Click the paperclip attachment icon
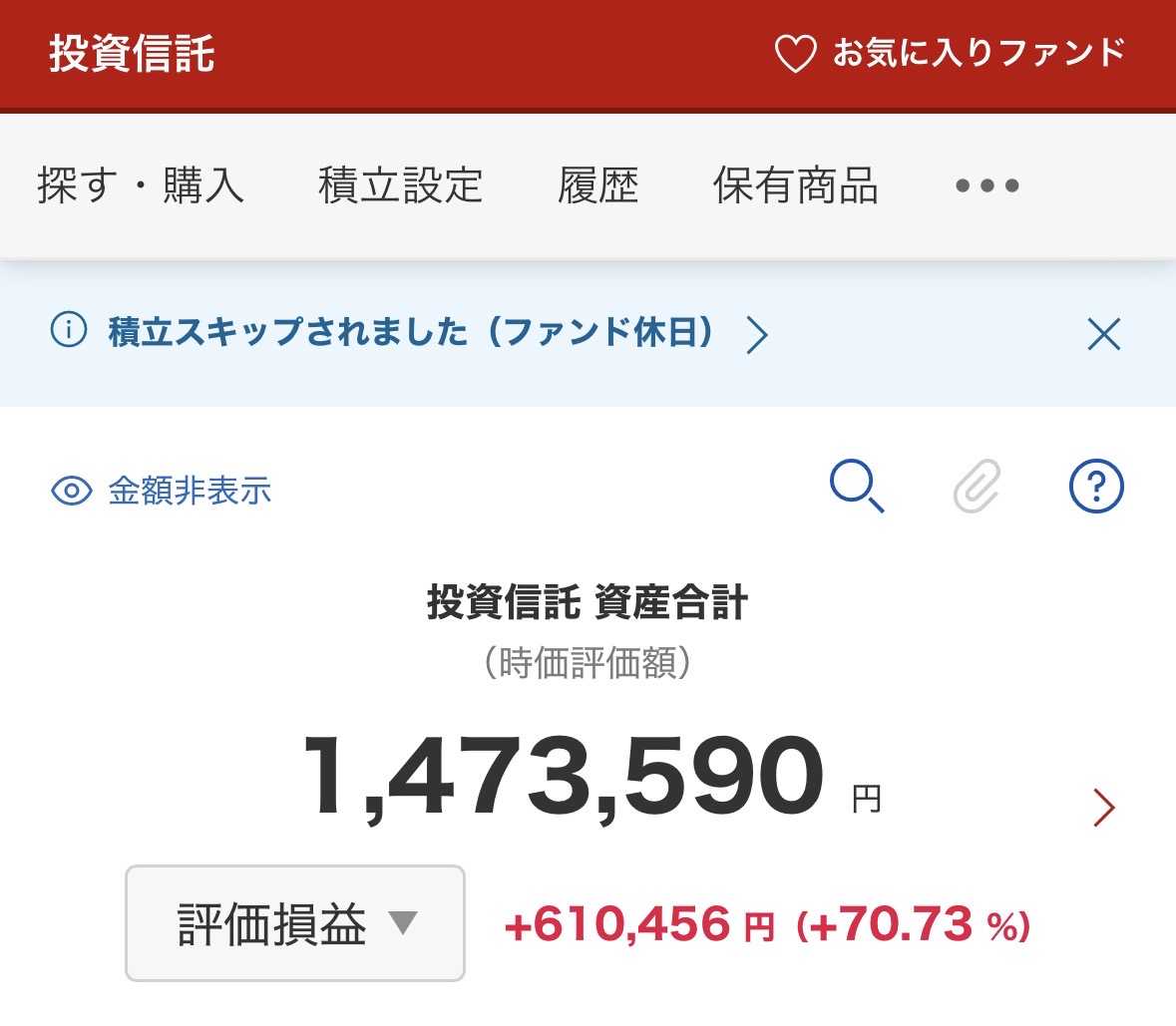 pyautogui.click(x=978, y=487)
